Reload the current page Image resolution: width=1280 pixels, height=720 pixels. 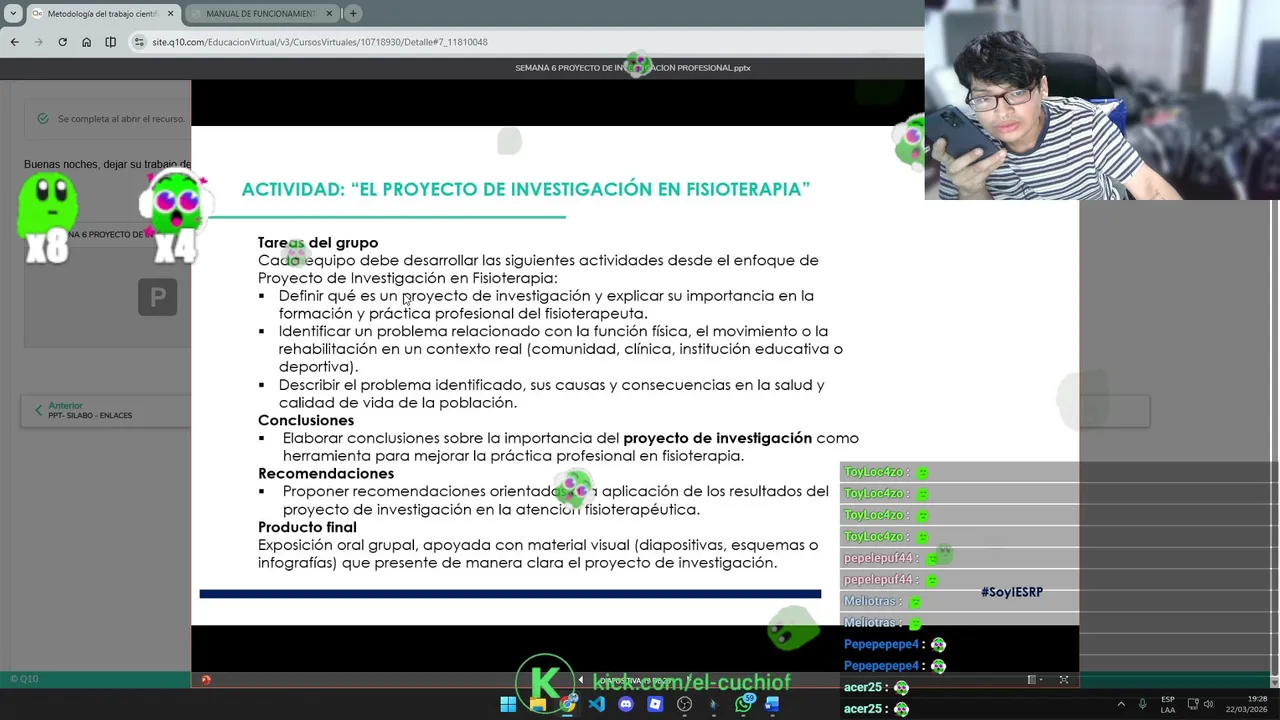[x=62, y=42]
